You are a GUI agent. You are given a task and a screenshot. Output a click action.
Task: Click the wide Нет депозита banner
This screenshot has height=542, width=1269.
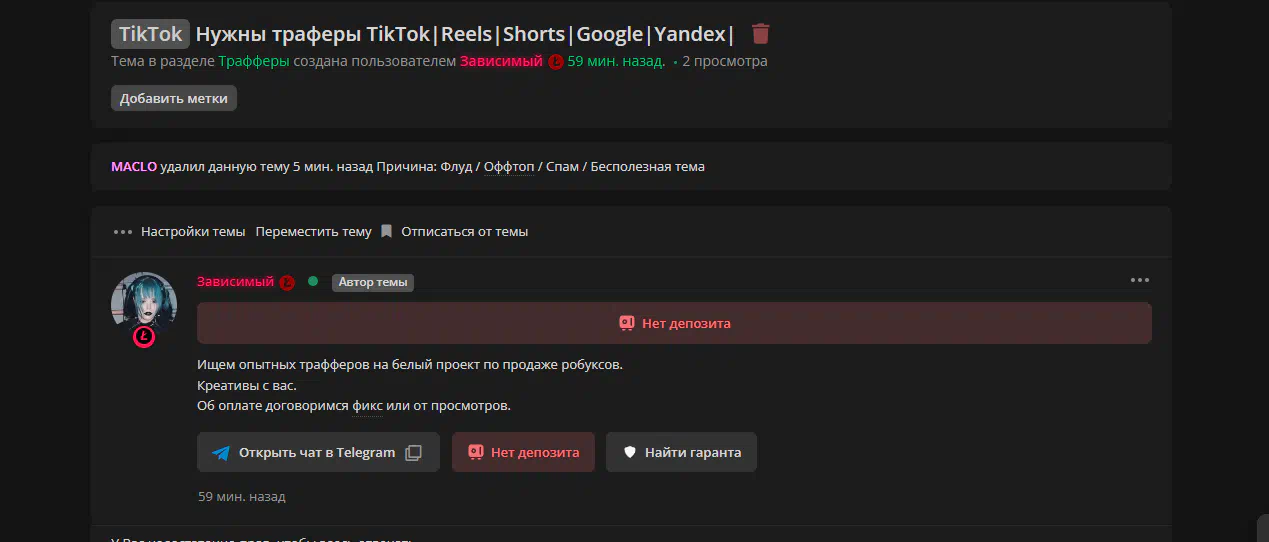[674, 323]
